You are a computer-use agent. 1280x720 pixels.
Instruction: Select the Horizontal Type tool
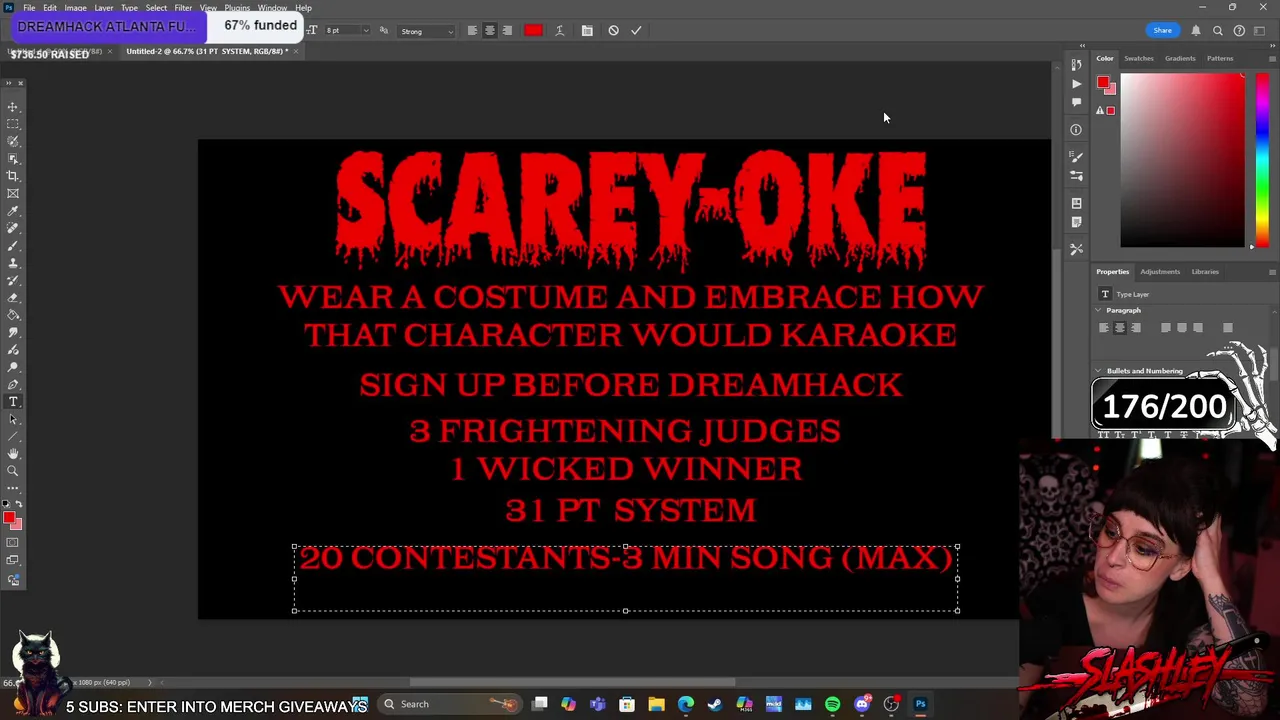[x=13, y=402]
